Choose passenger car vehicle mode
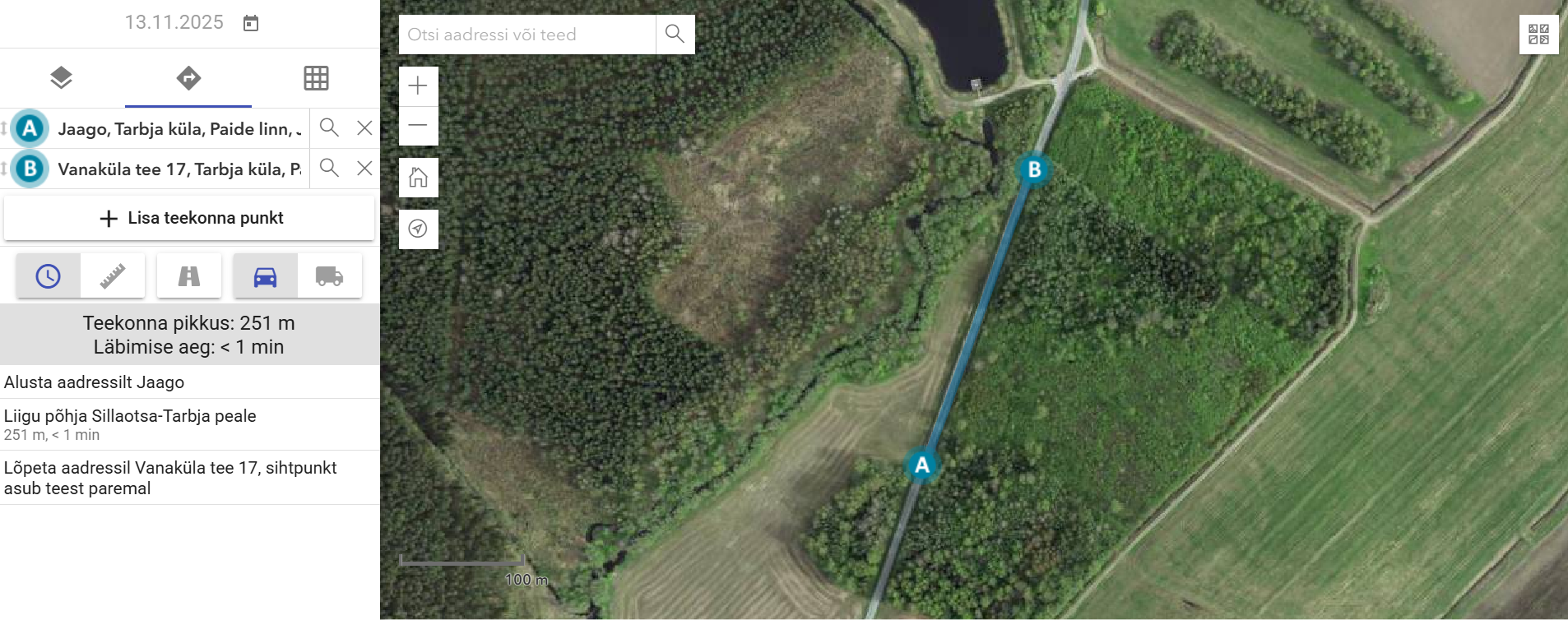The image size is (1568, 620). pyautogui.click(x=265, y=276)
